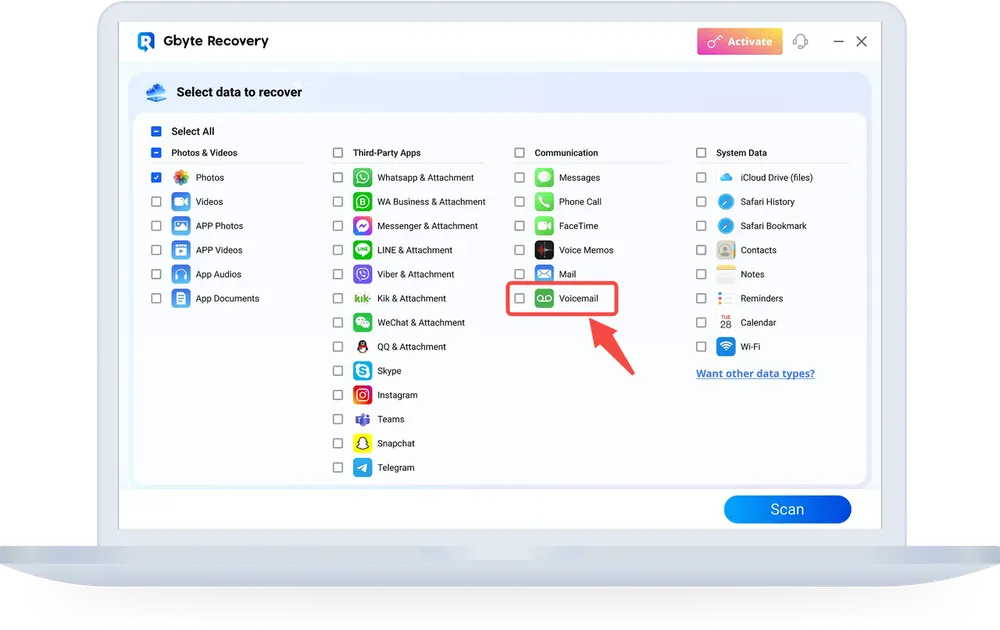Click the Telegram icon
Viewport: 1000px width, 630px height.
(362, 468)
